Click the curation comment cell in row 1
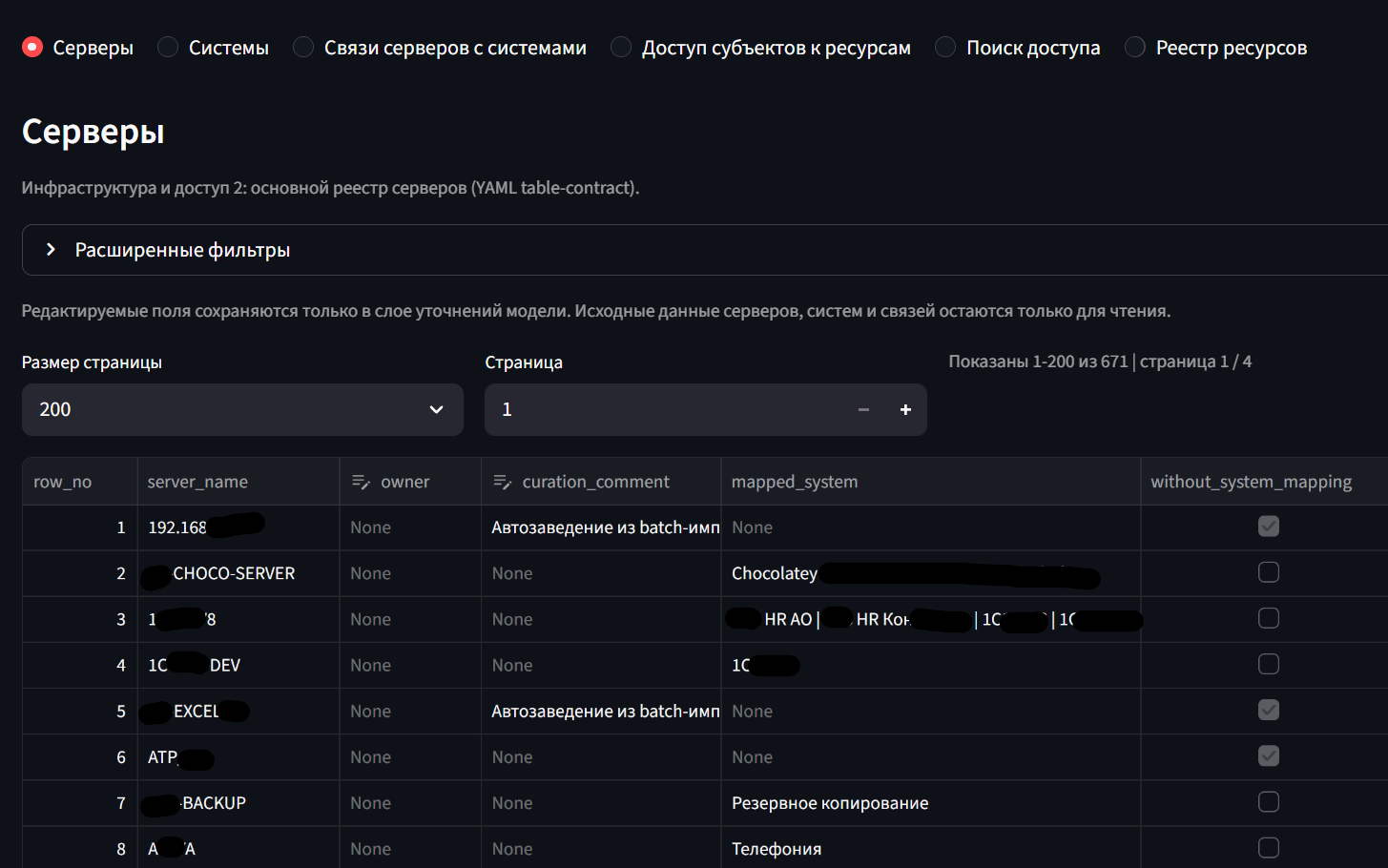This screenshot has height=868, width=1388. [601, 527]
